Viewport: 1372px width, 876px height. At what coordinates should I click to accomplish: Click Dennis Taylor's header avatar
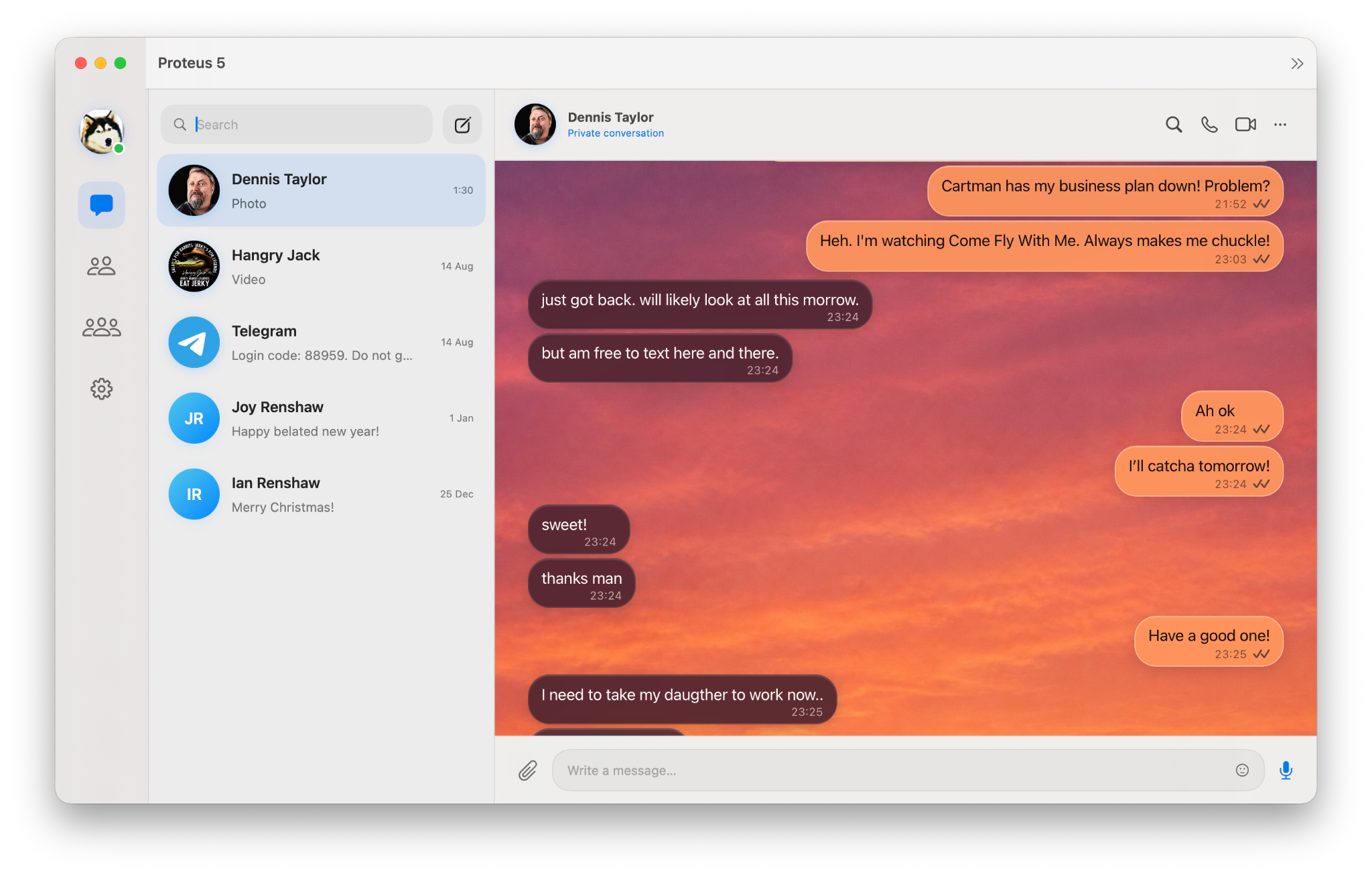point(535,125)
